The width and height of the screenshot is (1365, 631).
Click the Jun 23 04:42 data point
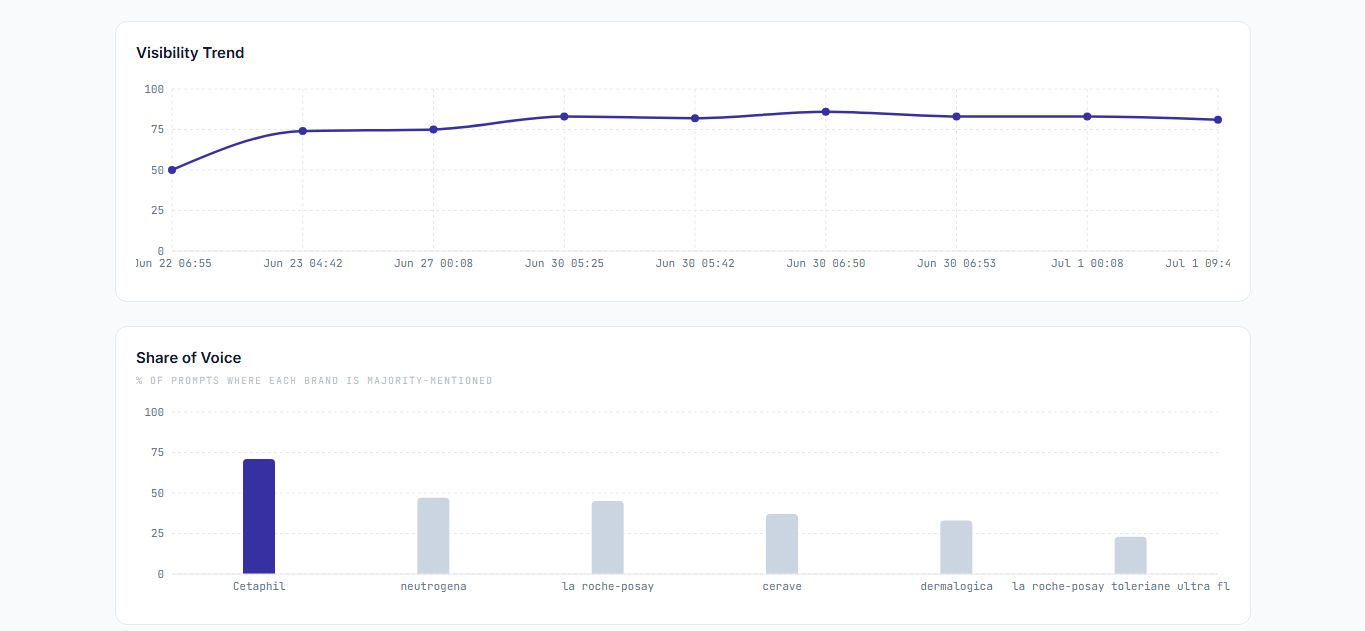tap(303, 131)
